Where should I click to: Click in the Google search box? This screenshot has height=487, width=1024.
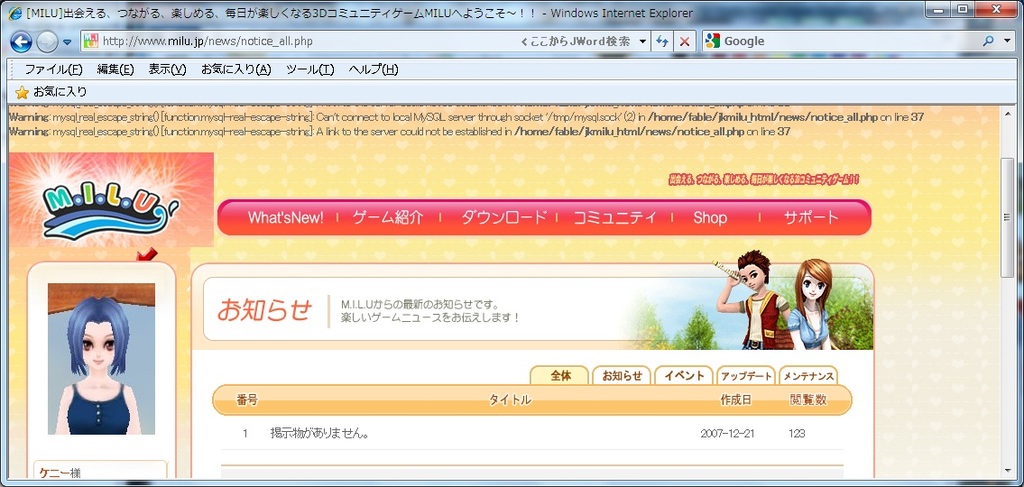850,41
